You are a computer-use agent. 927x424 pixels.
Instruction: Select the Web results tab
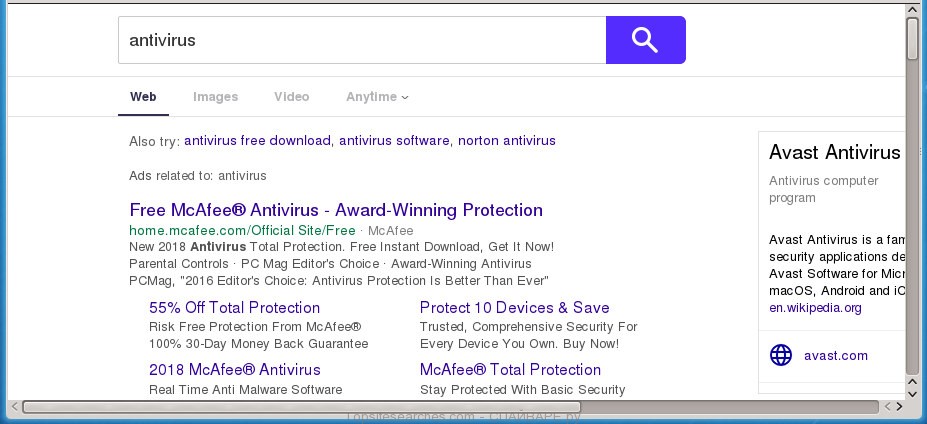click(143, 97)
